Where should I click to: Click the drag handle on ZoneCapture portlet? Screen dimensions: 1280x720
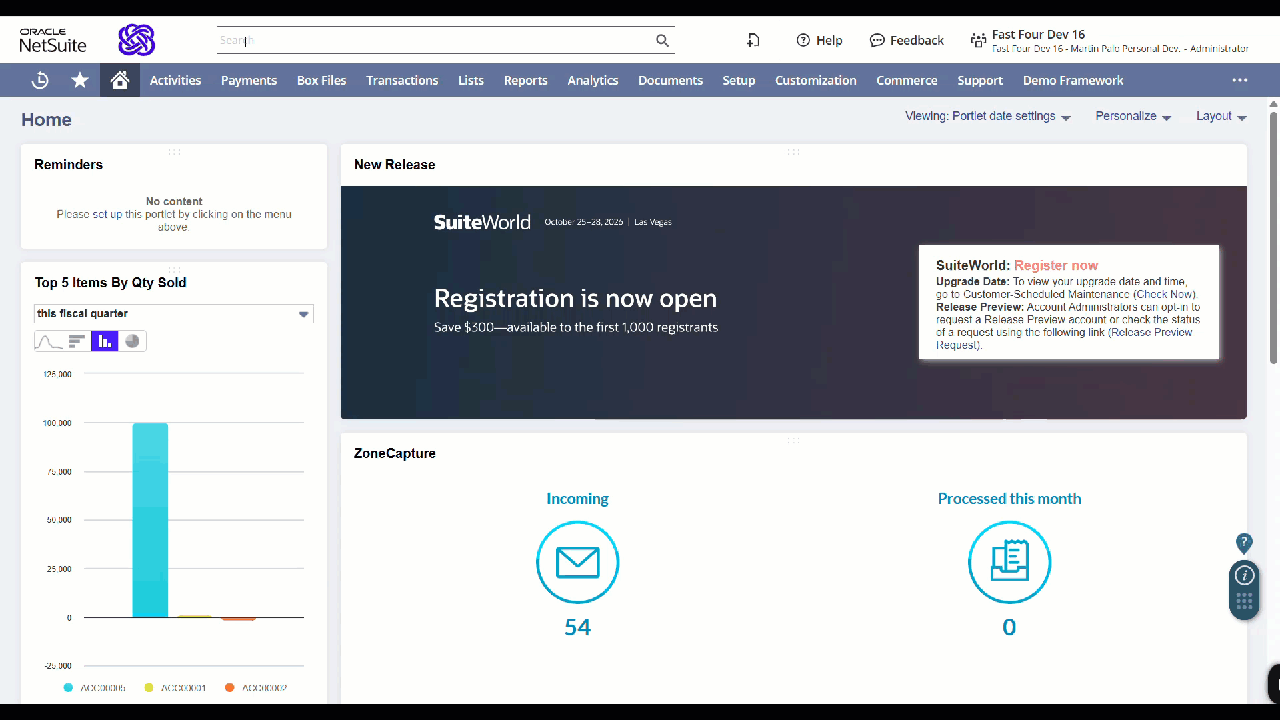(x=793, y=440)
